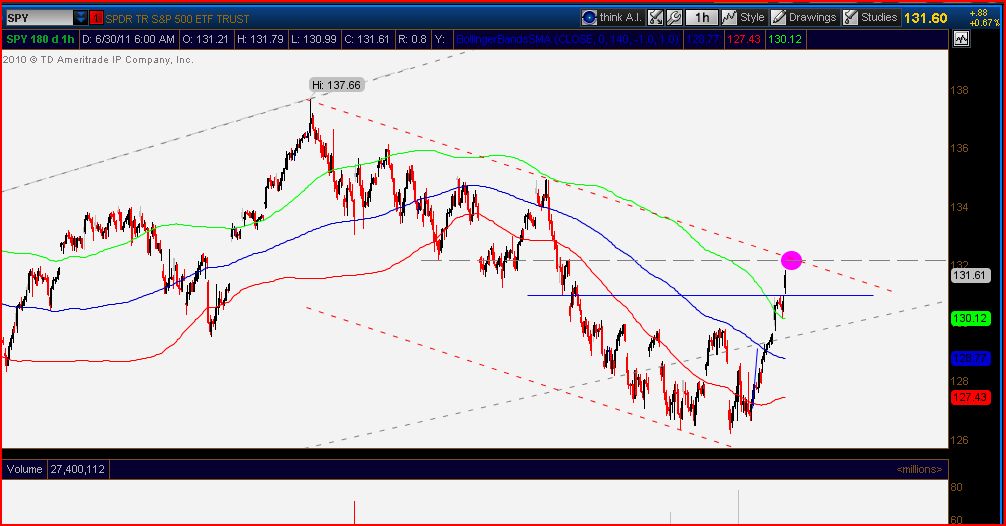Change the 1h timeframe button
Viewport: 1006px width, 526px height.
point(702,17)
